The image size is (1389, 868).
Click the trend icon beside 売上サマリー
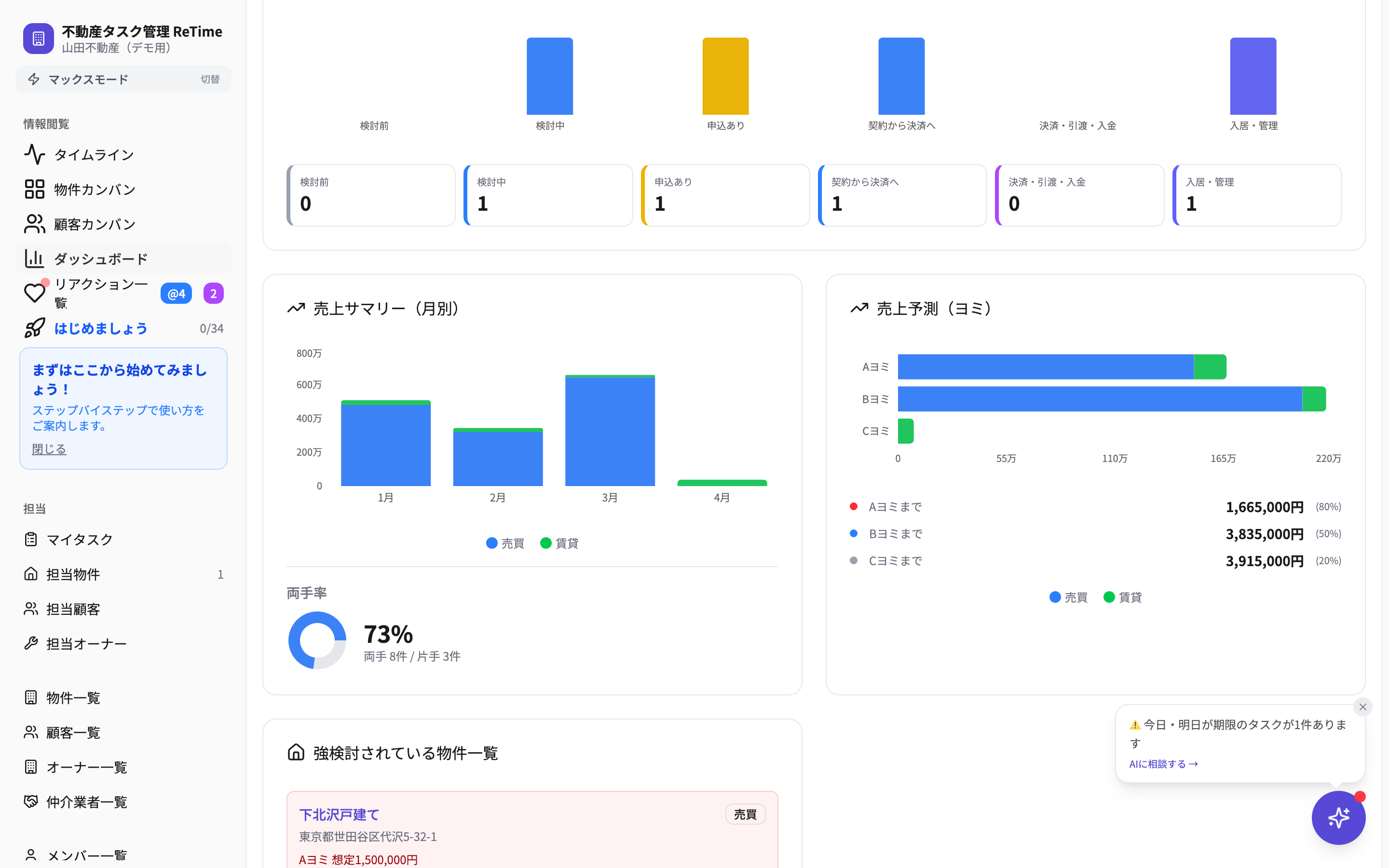[296, 308]
